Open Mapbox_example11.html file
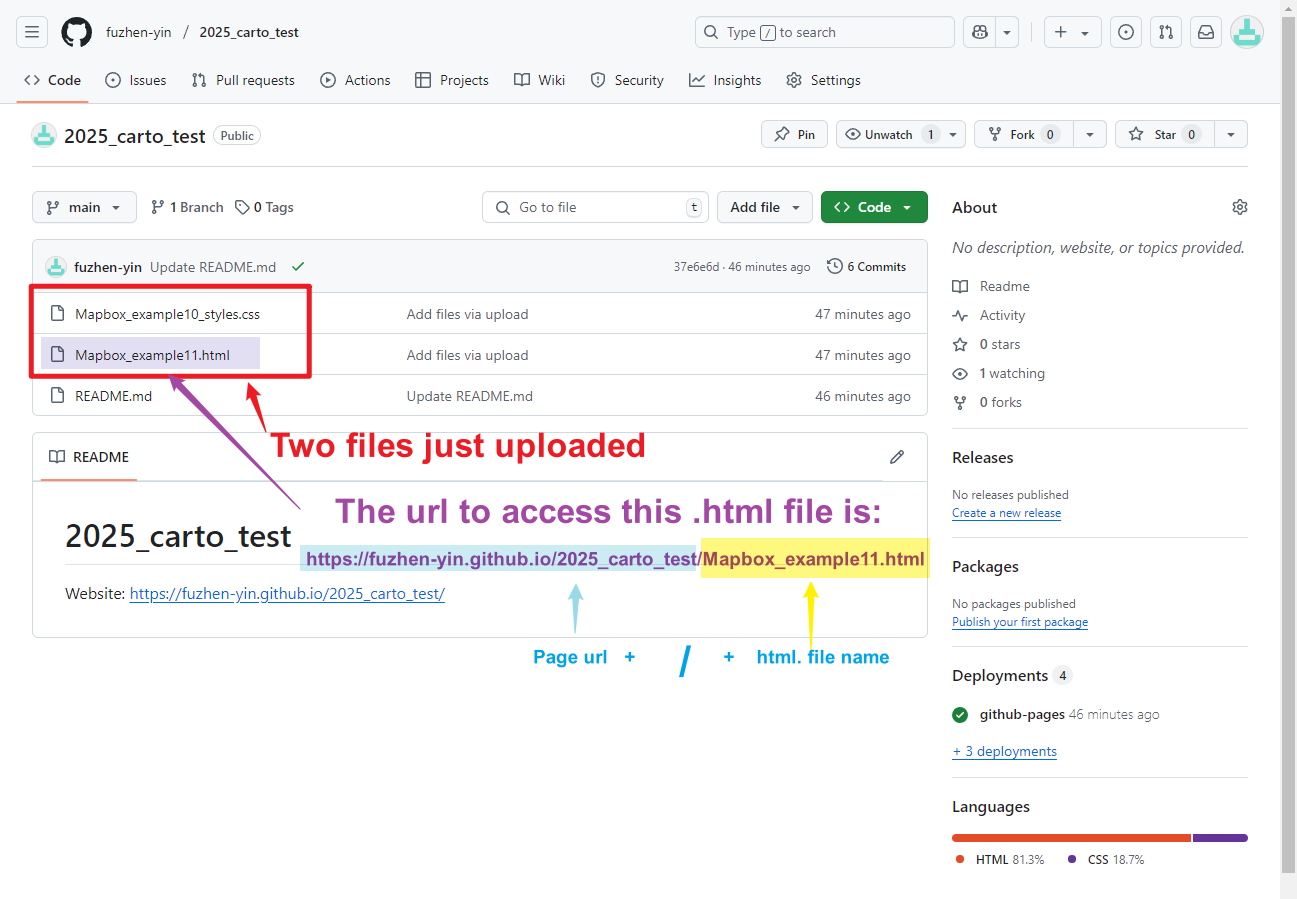This screenshot has width=1297, height=899. 152,355
